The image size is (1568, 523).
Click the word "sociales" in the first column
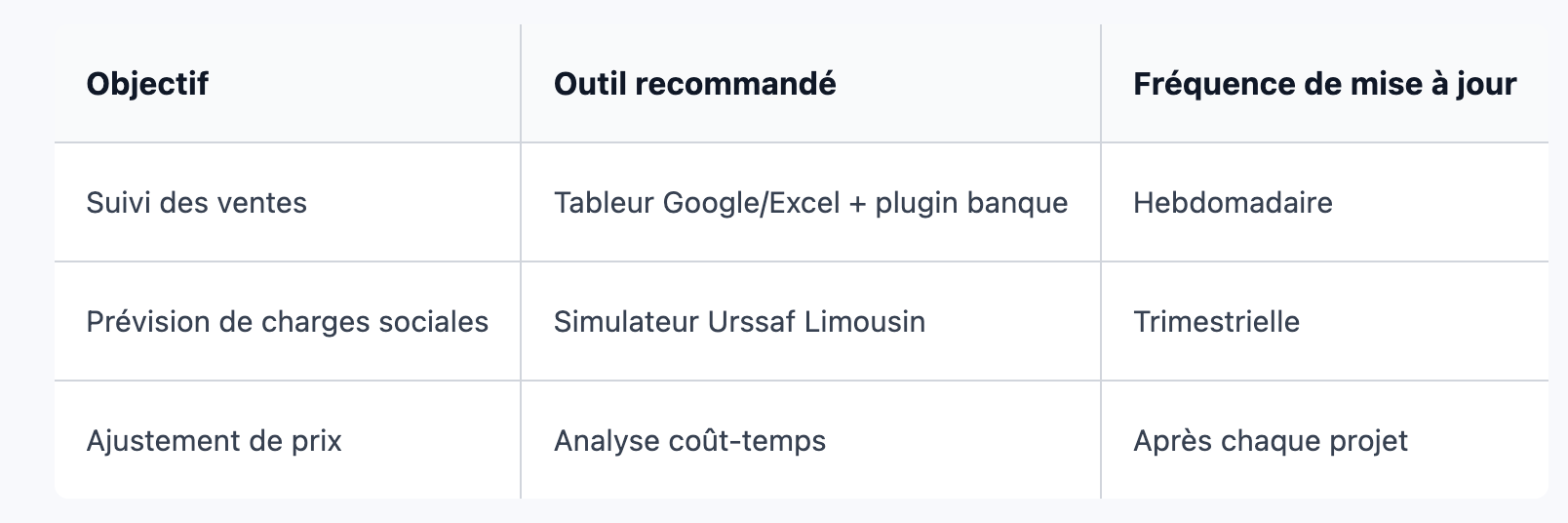pyautogui.click(x=433, y=322)
